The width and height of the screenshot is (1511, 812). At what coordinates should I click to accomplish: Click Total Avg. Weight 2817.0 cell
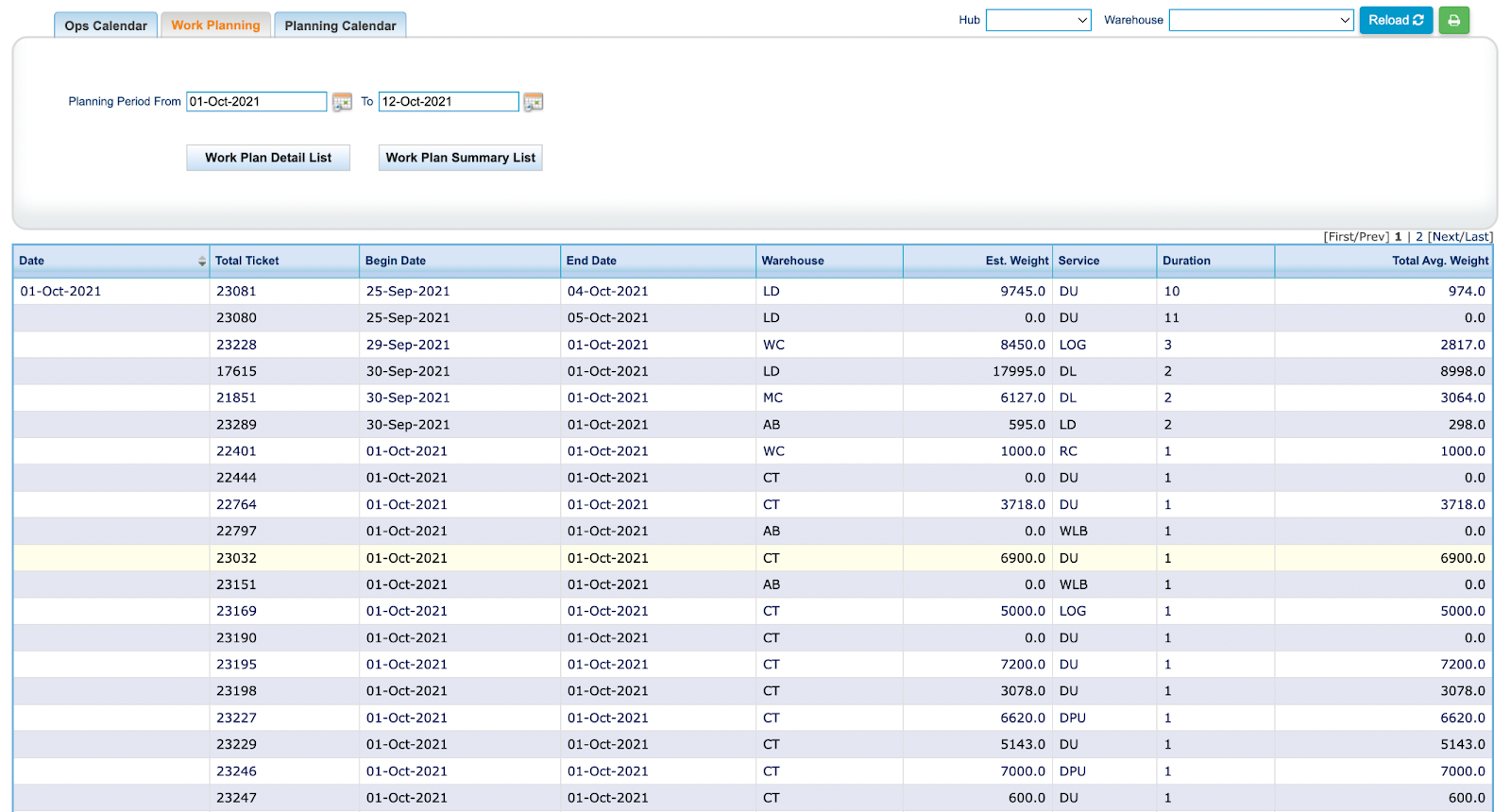(x=1463, y=346)
